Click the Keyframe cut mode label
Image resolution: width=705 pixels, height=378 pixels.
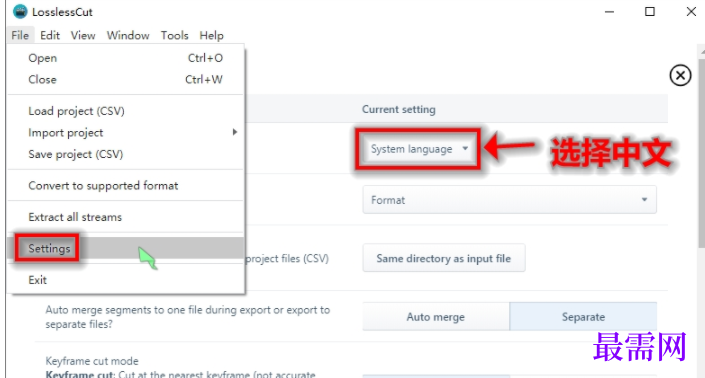coord(92,361)
